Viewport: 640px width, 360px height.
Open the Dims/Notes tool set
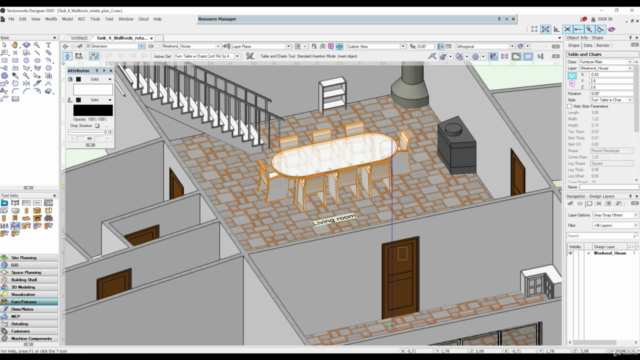pyautogui.click(x=29, y=309)
